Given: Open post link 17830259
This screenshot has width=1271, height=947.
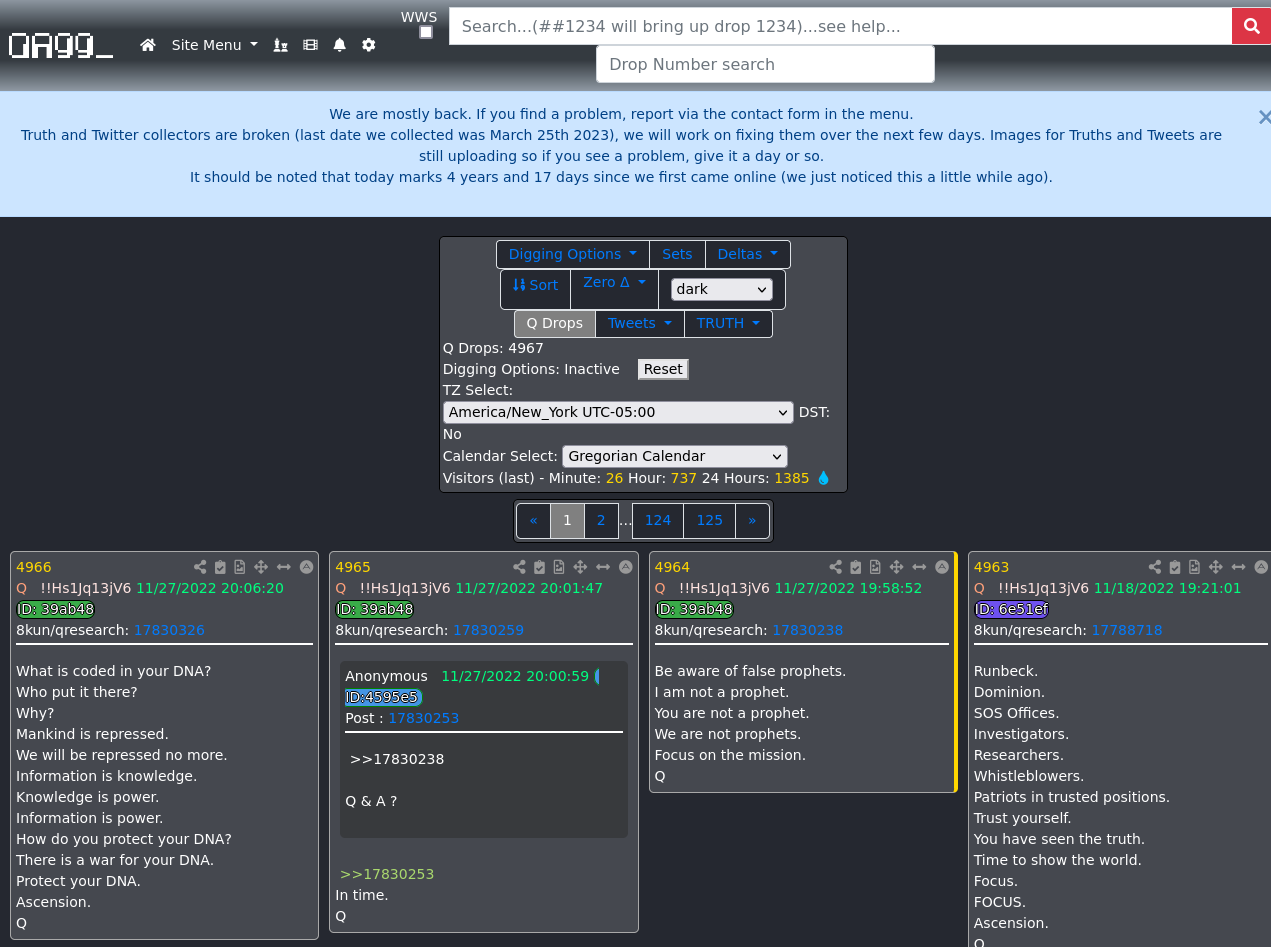Looking at the screenshot, I should pos(488,630).
